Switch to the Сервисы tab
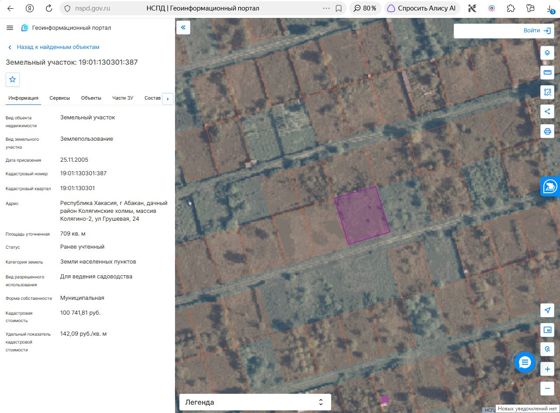560x413 pixels. 60,98
